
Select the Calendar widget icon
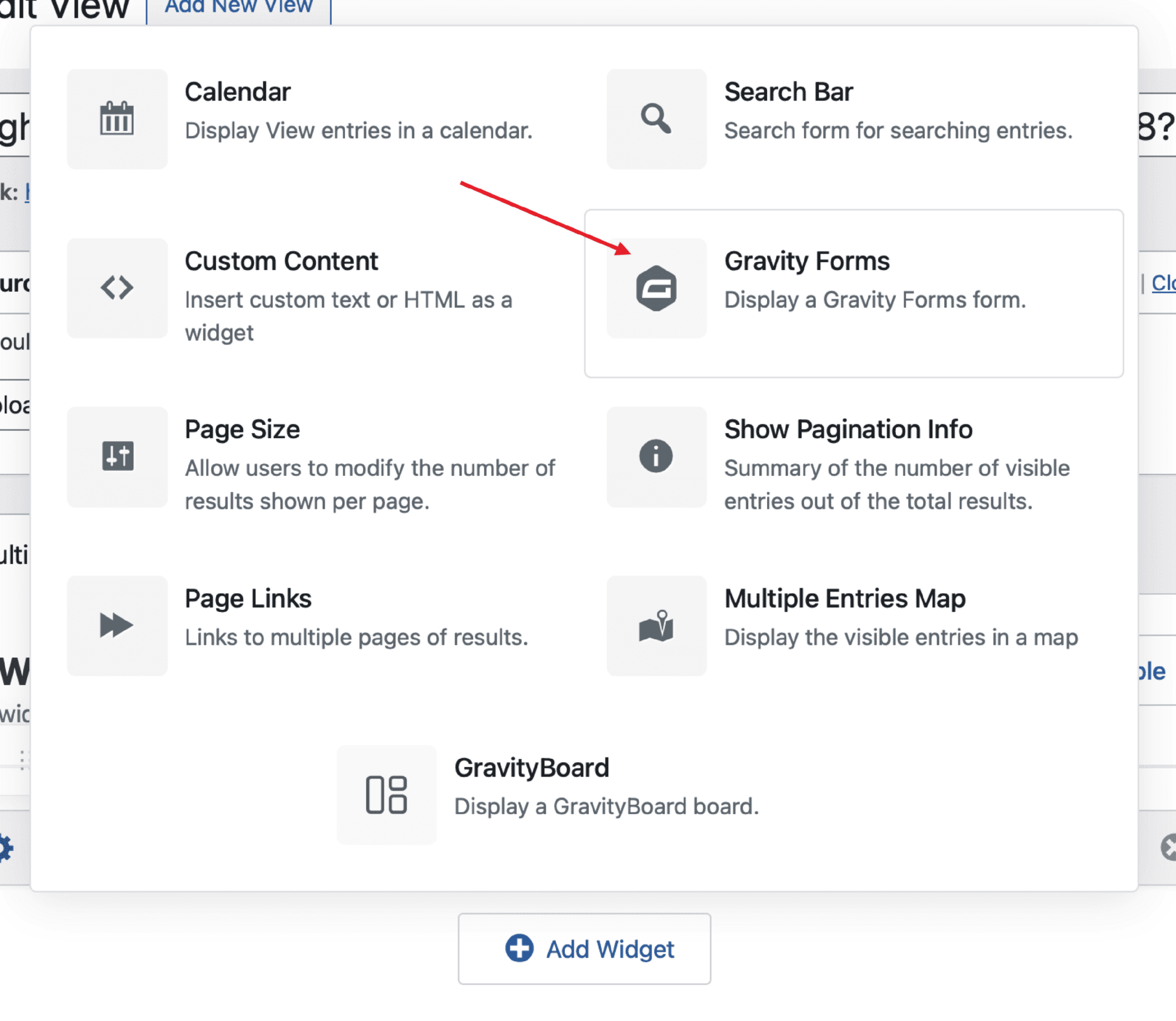(x=117, y=119)
